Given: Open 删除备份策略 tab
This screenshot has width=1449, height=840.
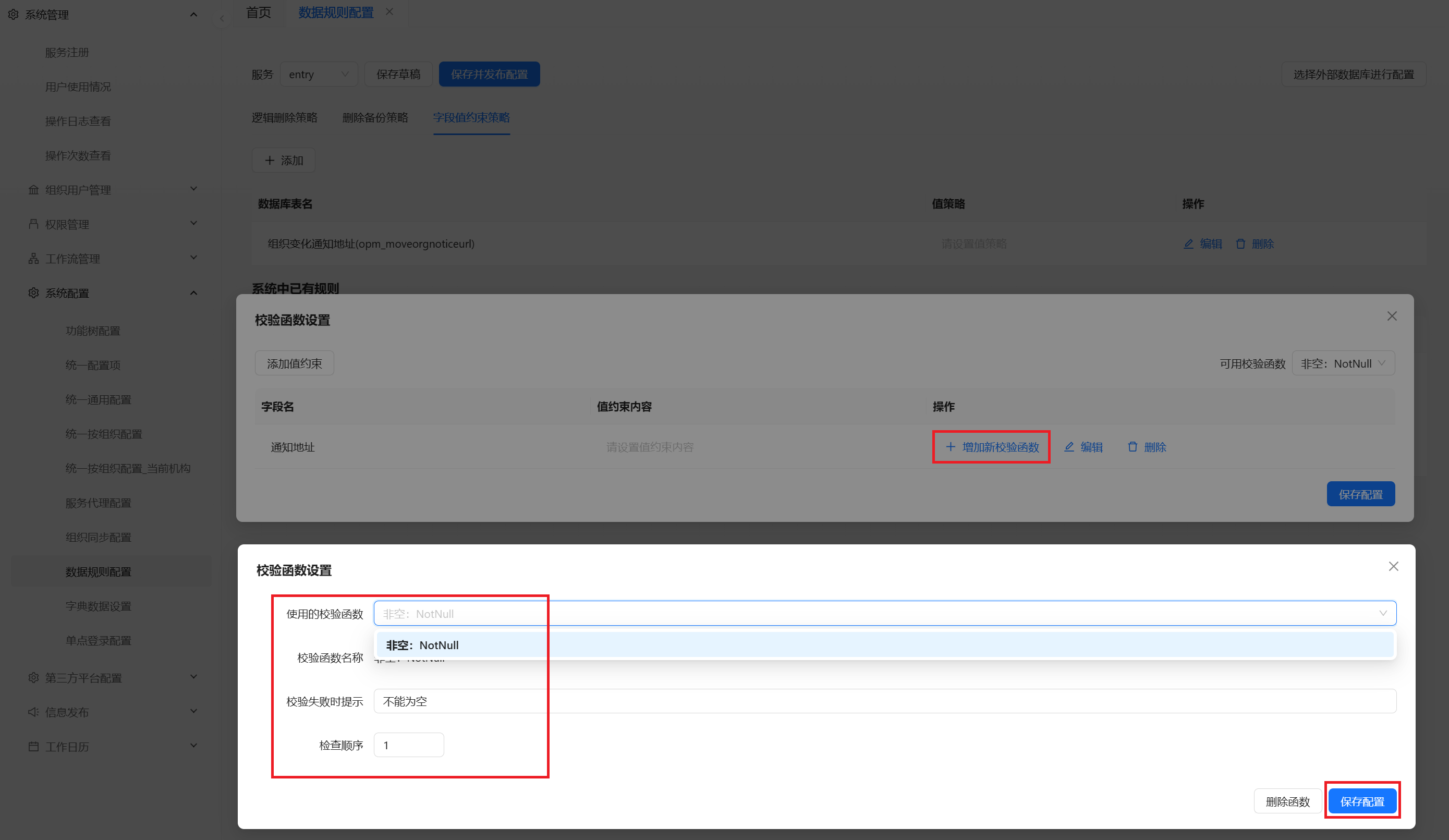Looking at the screenshot, I should click(x=375, y=117).
